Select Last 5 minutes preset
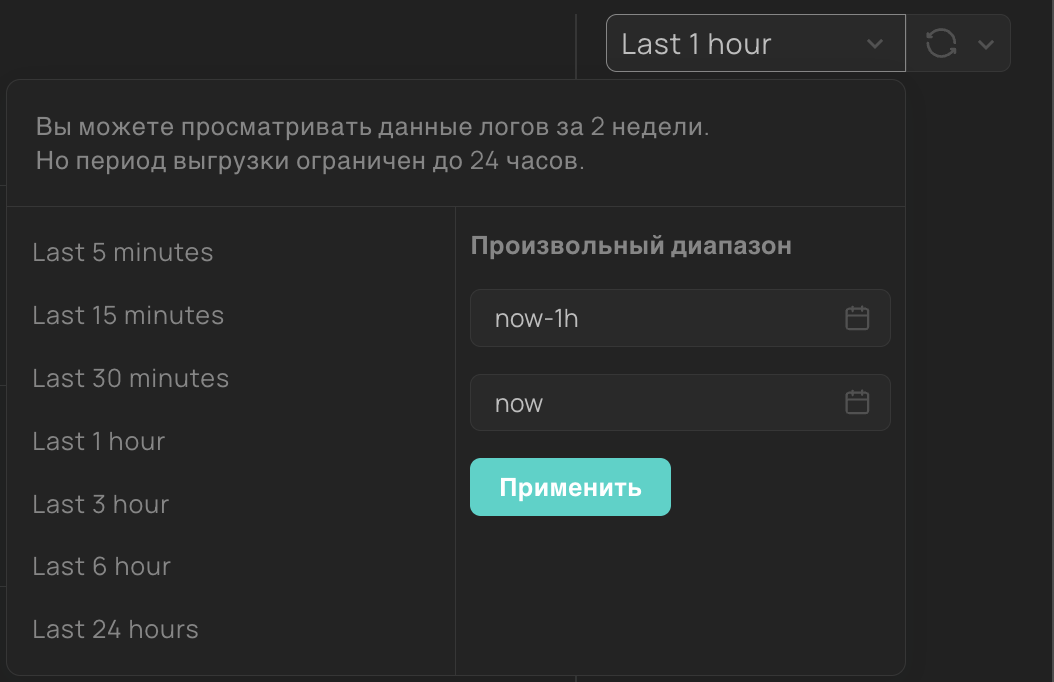Image resolution: width=1054 pixels, height=682 pixels. [123, 252]
